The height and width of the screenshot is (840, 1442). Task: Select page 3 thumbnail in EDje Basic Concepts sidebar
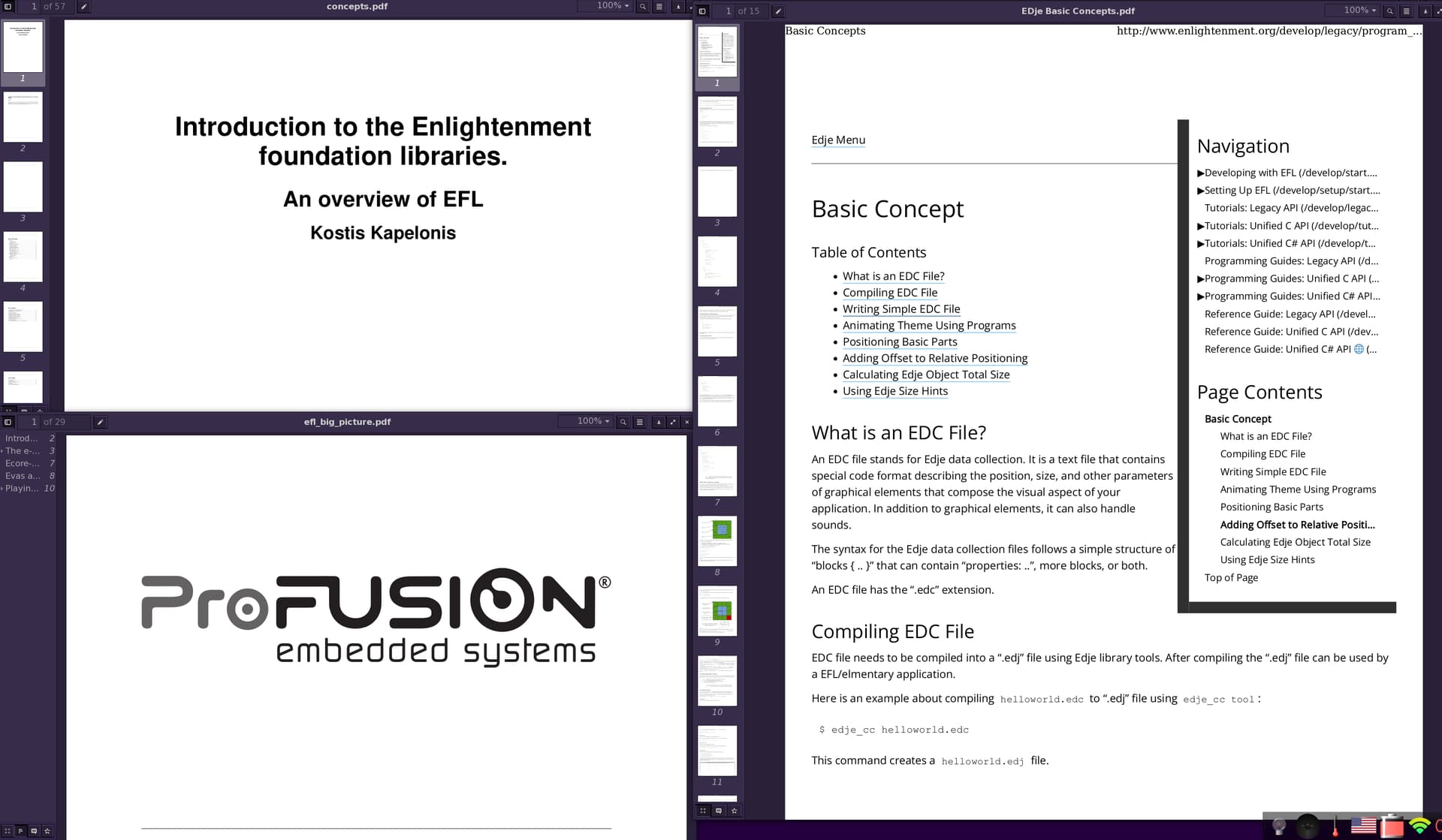click(717, 191)
